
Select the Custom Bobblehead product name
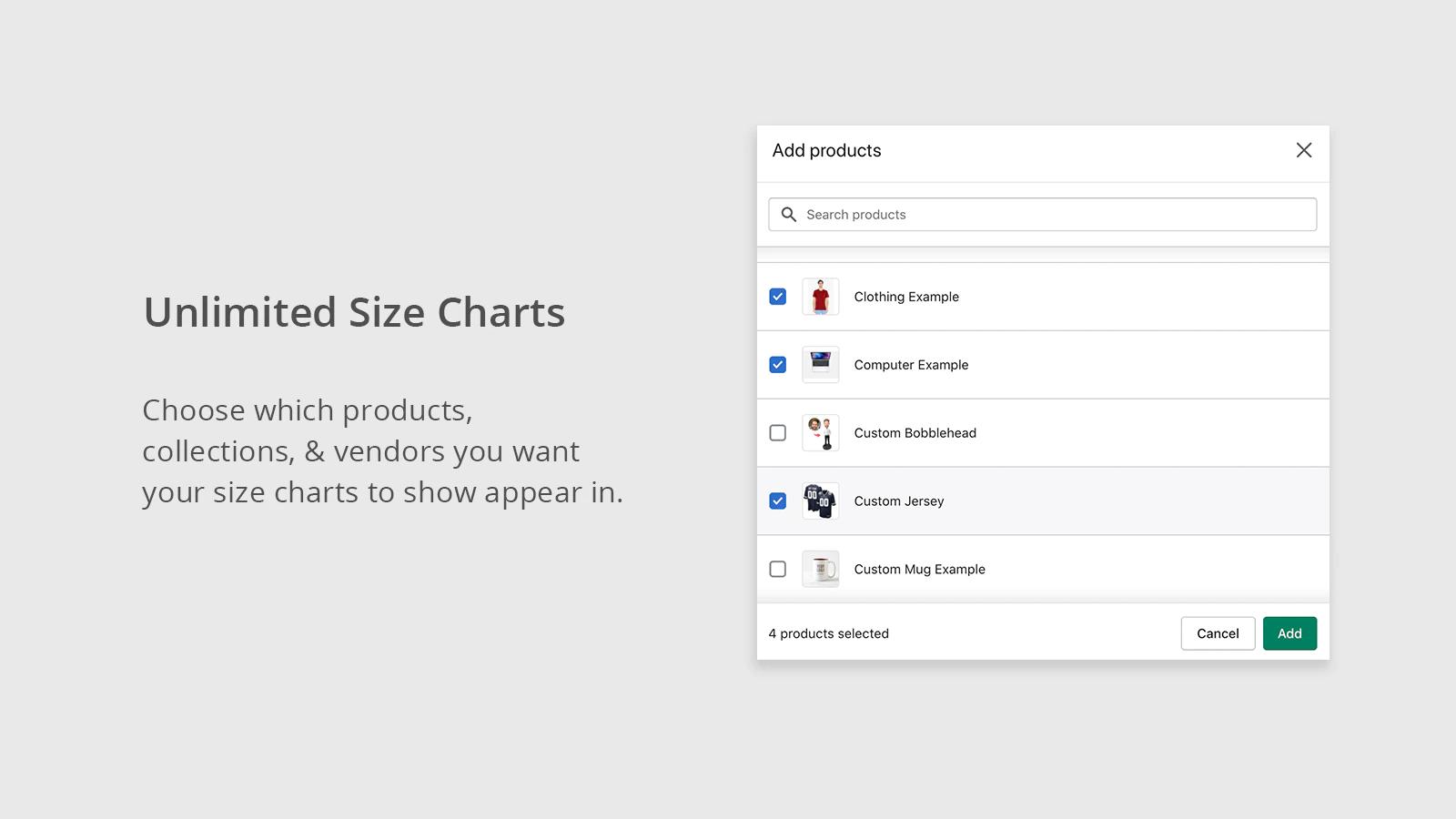[x=915, y=433]
